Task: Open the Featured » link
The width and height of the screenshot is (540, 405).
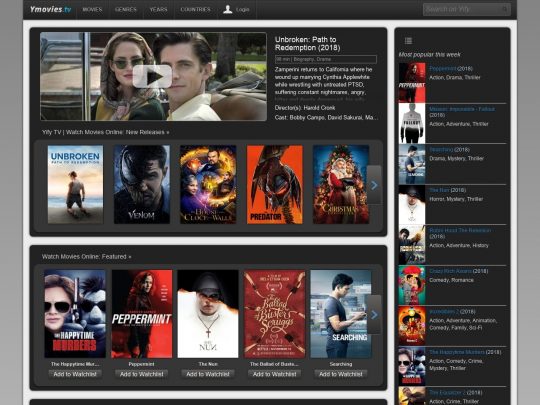Action: tap(116, 257)
